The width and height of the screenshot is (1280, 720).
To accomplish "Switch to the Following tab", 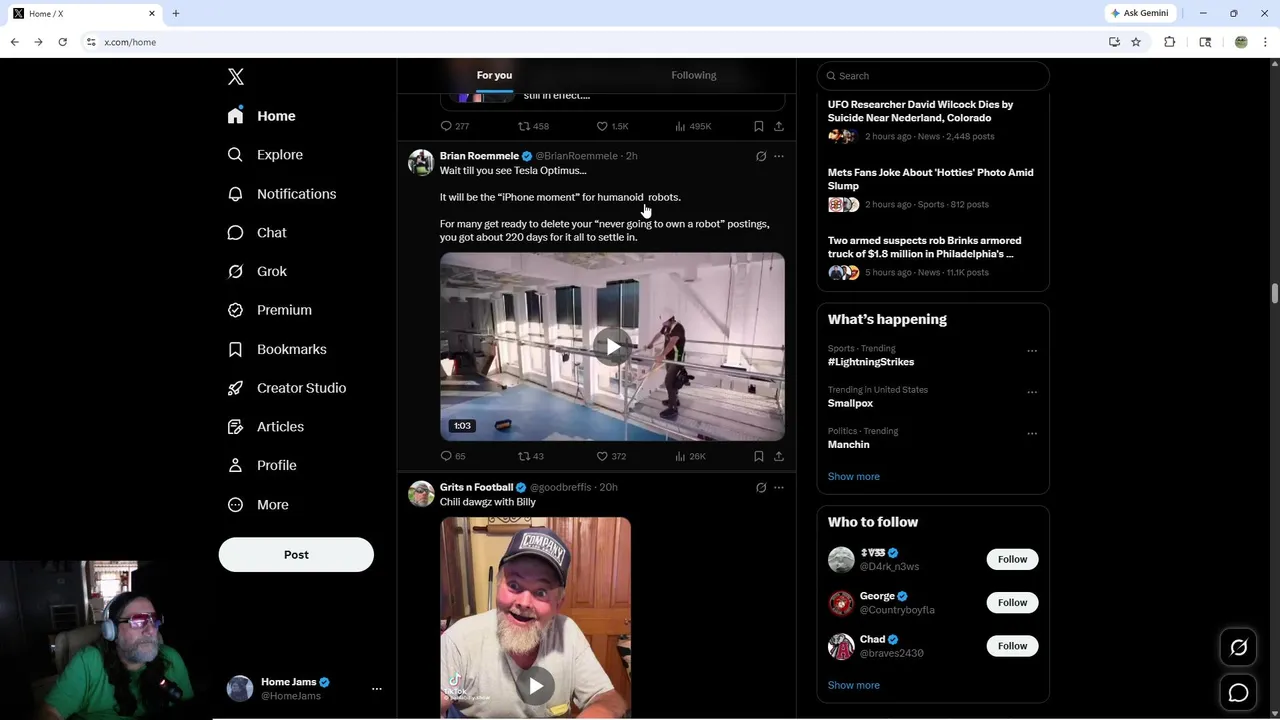I will (694, 76).
